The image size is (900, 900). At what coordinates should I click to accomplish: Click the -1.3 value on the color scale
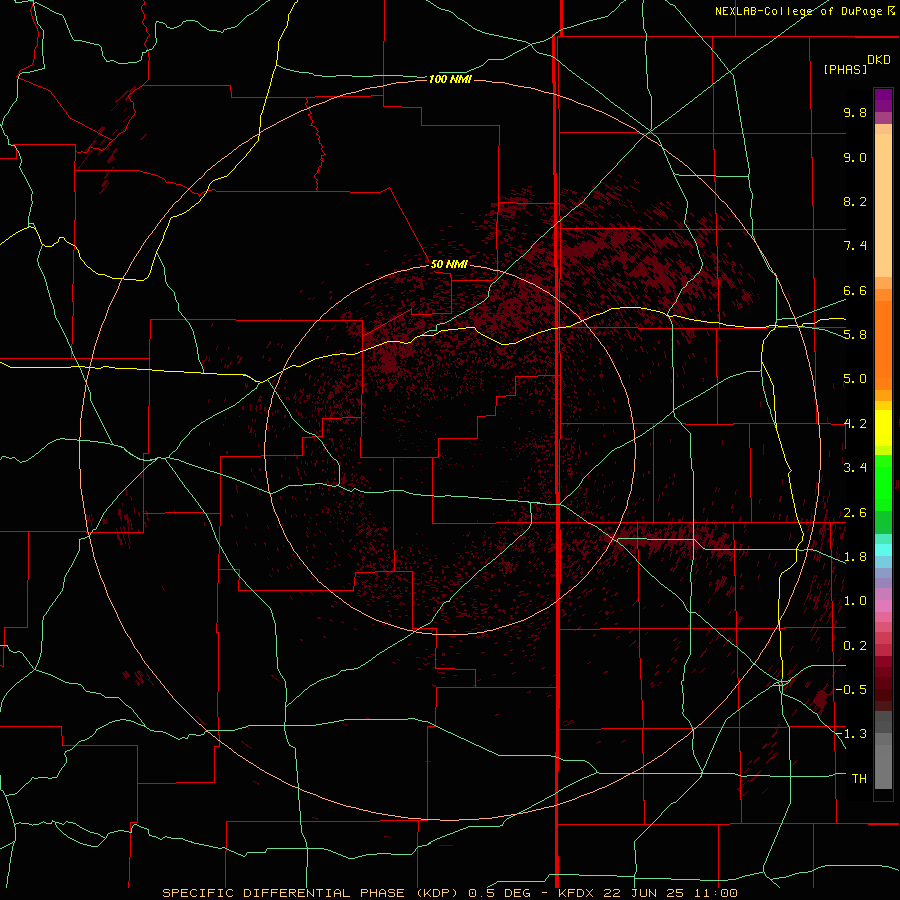coord(851,734)
